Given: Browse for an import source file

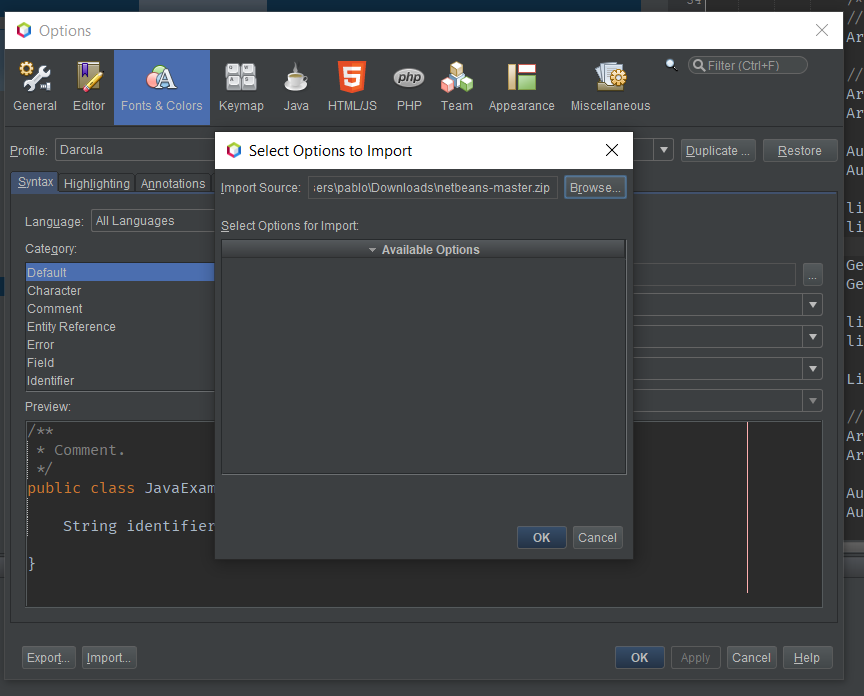Looking at the screenshot, I should 595,187.
